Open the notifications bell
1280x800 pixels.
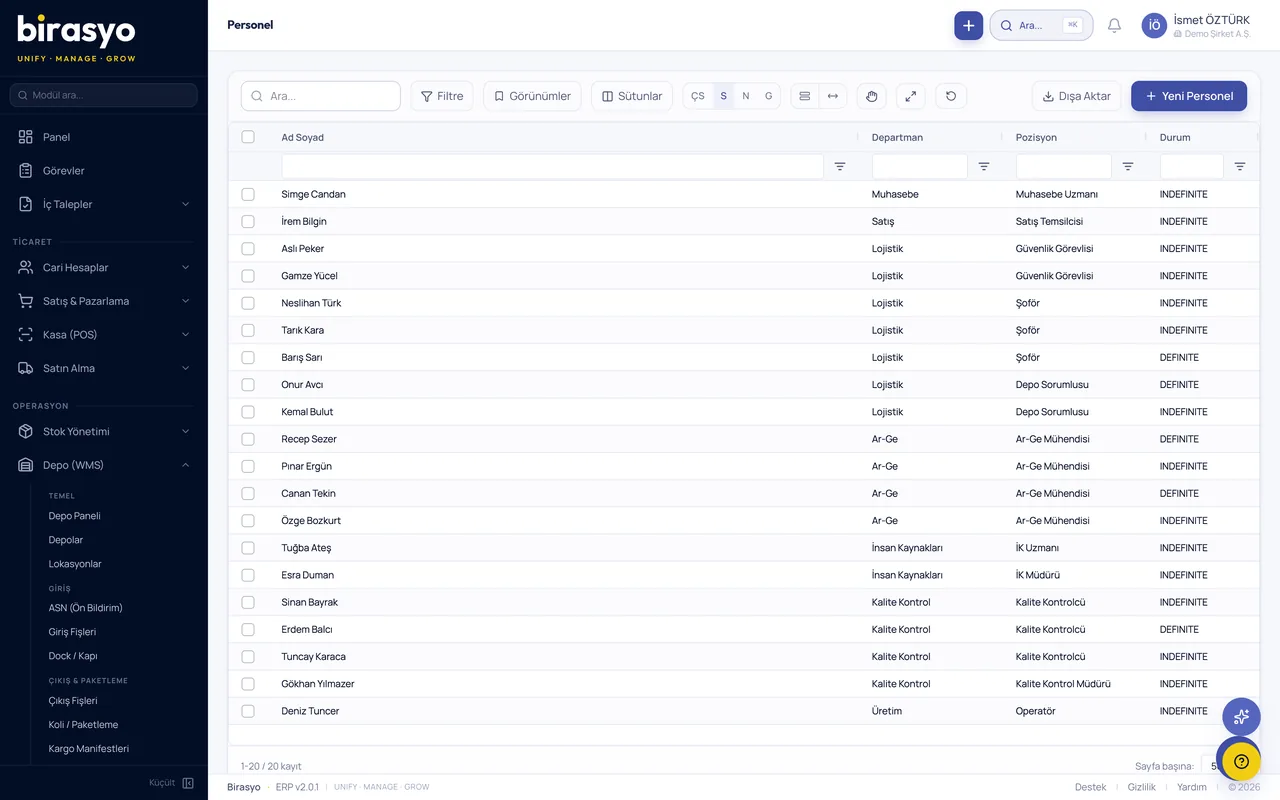pos(1114,25)
